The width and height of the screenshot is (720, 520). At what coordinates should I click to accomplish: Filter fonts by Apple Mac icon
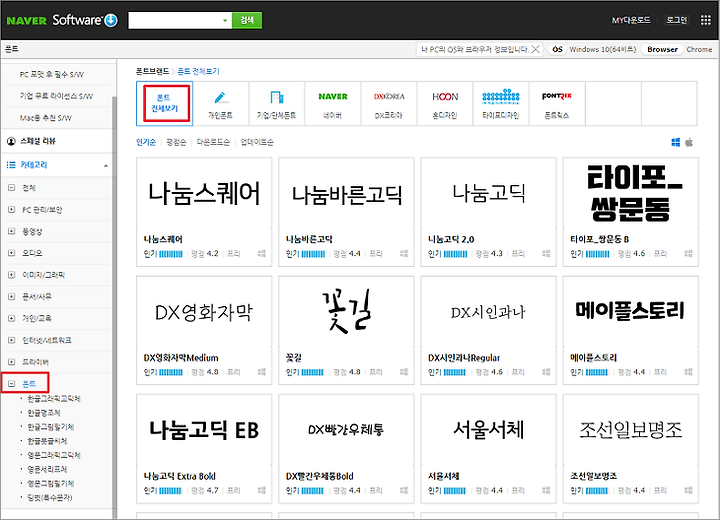coord(689,142)
